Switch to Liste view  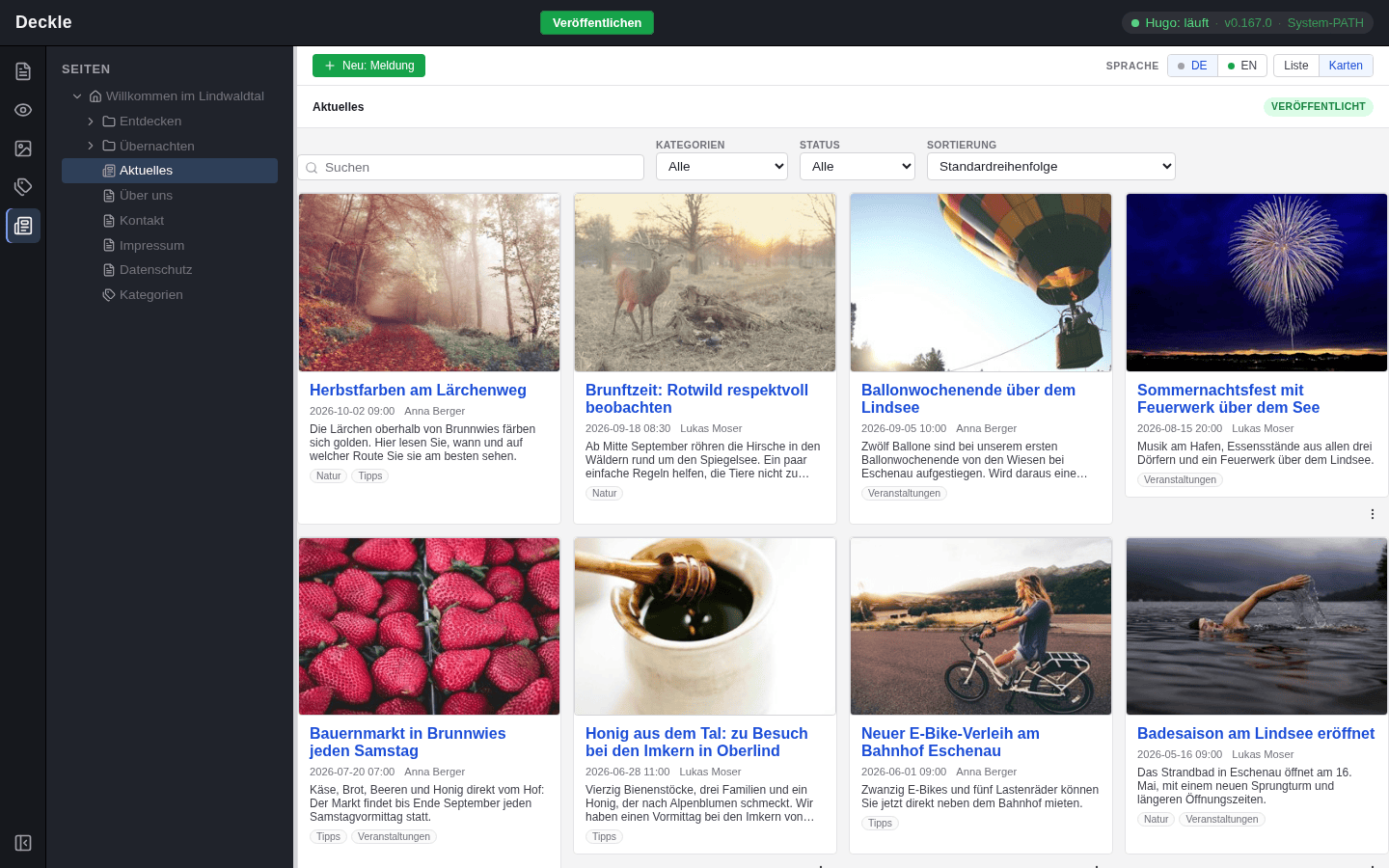[1296, 66]
